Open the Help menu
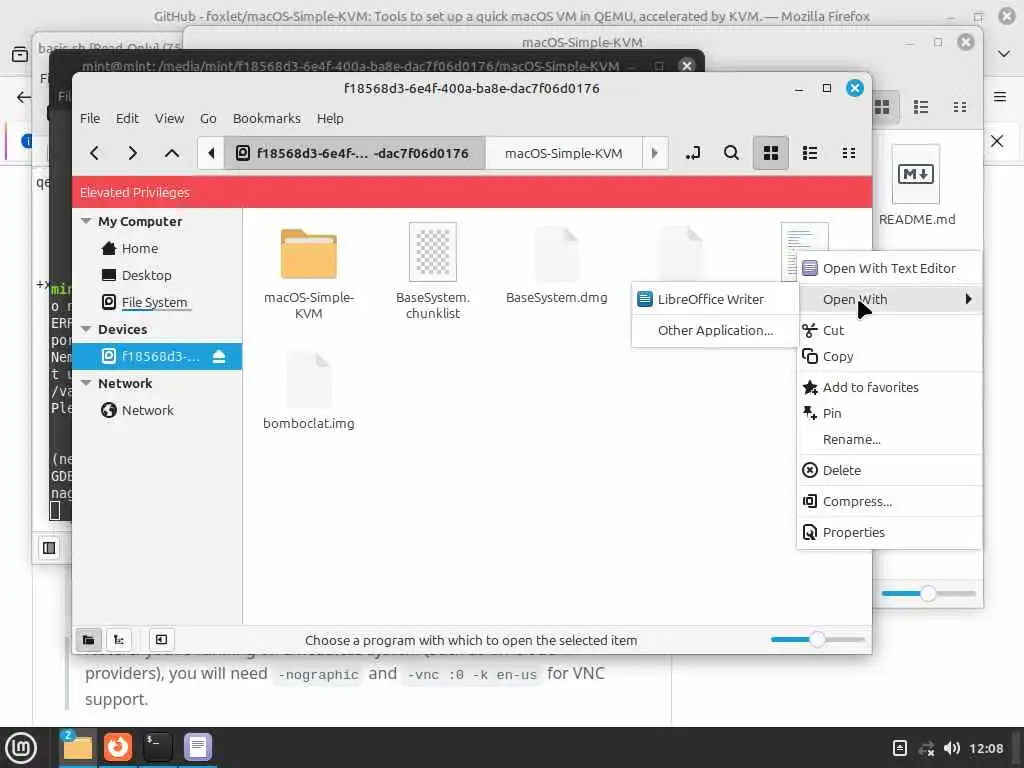The height and width of the screenshot is (768, 1024). click(330, 118)
